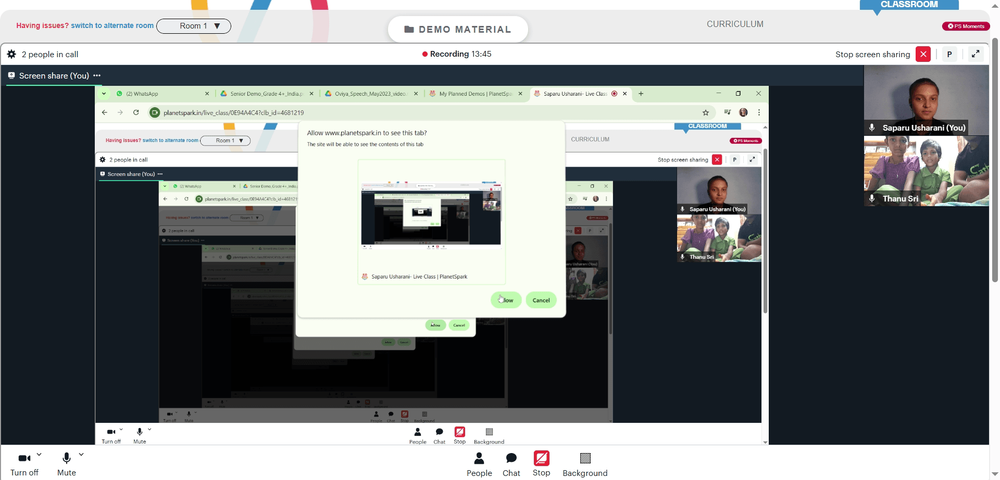The image size is (1000, 480).
Task: Open the call settings gear beside "2 people in call"
Action: pyautogui.click(x=11, y=54)
